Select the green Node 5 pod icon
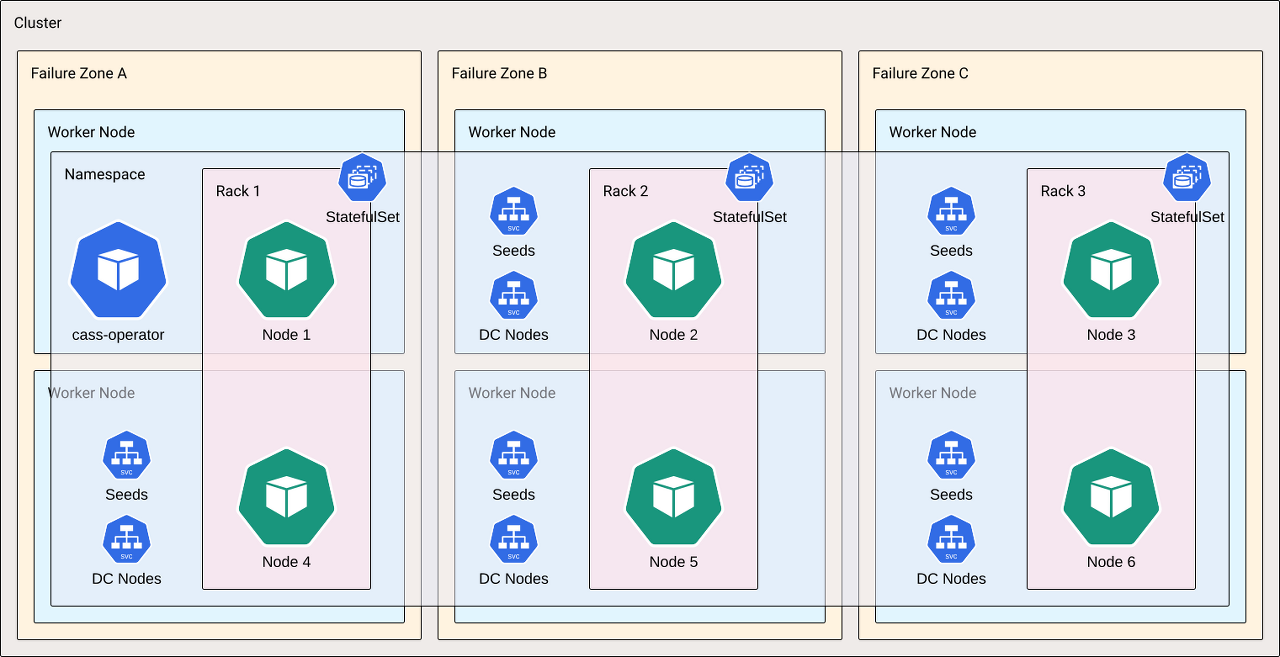Viewport: 1280px width, 657px height. point(673,497)
